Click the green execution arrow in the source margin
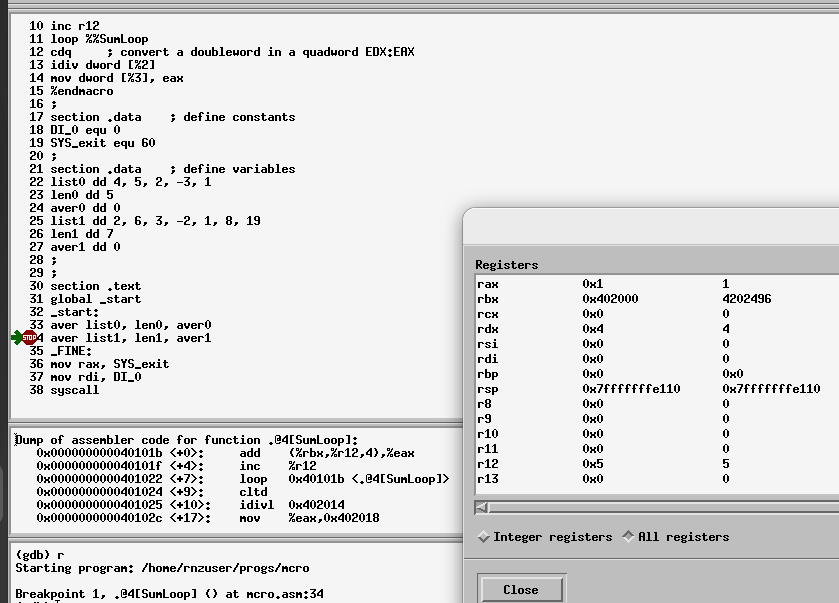 pyautogui.click(x=16, y=338)
